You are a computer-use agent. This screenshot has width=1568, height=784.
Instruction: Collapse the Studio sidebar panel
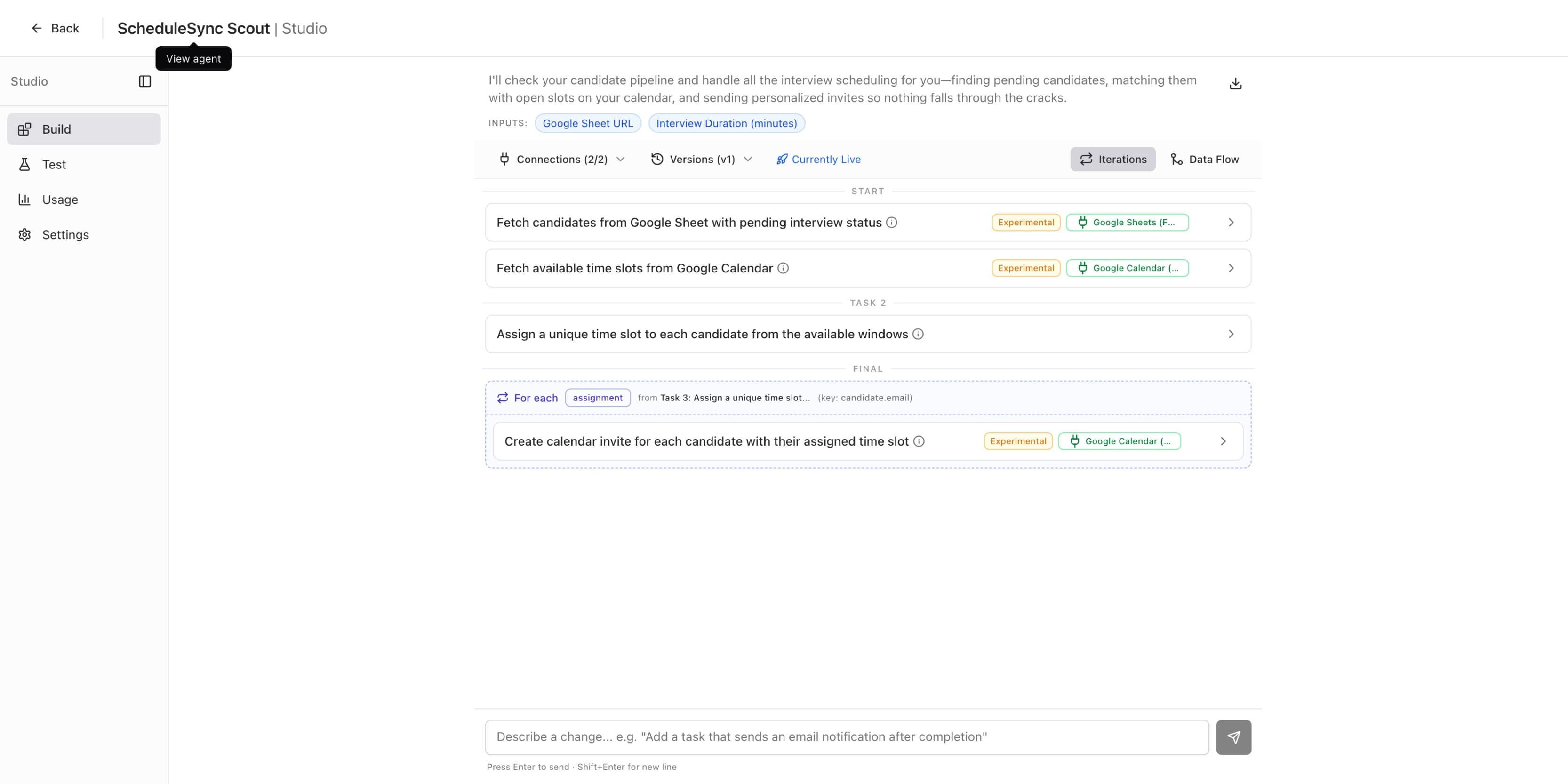(145, 81)
